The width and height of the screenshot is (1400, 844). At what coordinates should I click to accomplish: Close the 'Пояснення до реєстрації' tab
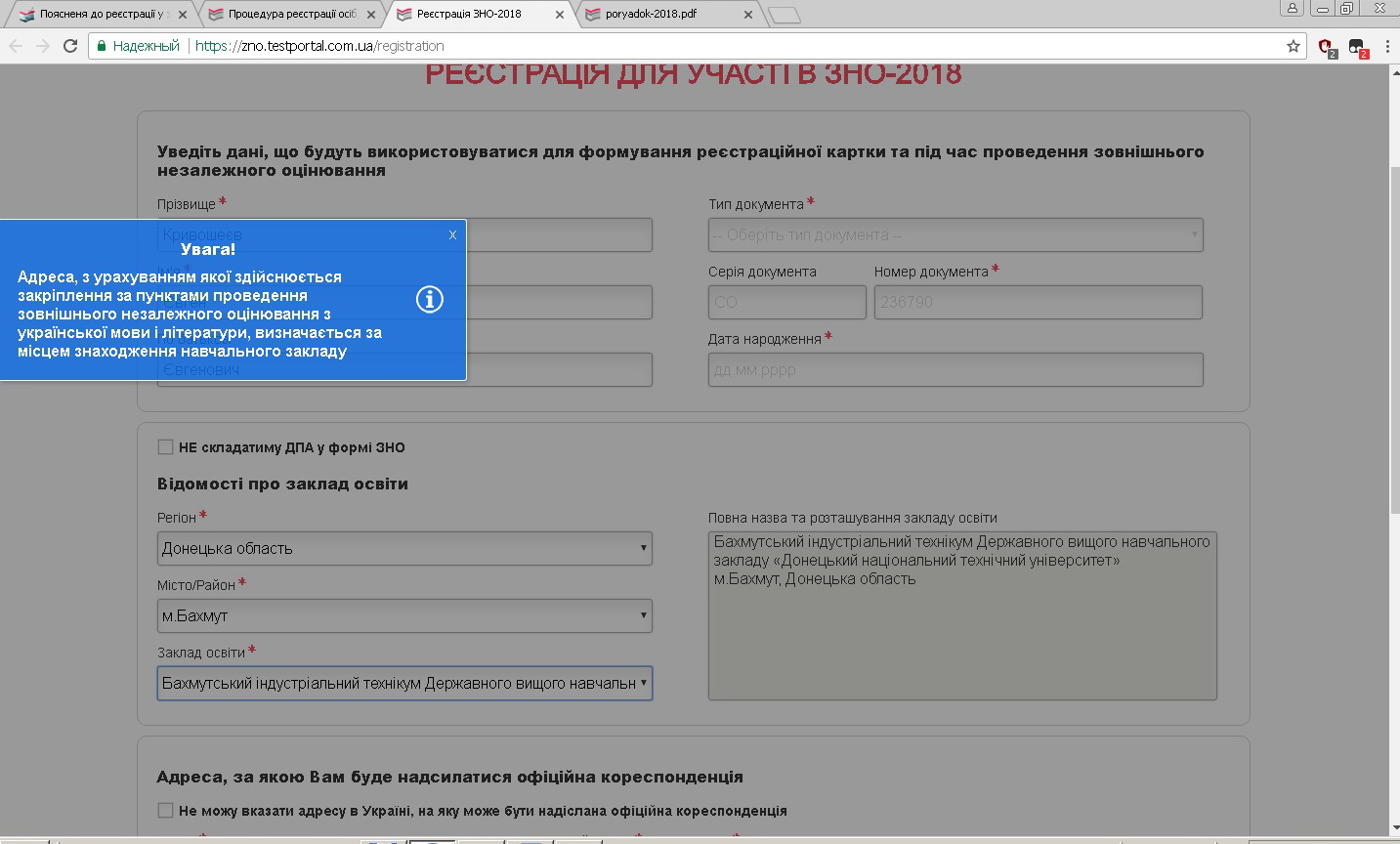pos(183,15)
